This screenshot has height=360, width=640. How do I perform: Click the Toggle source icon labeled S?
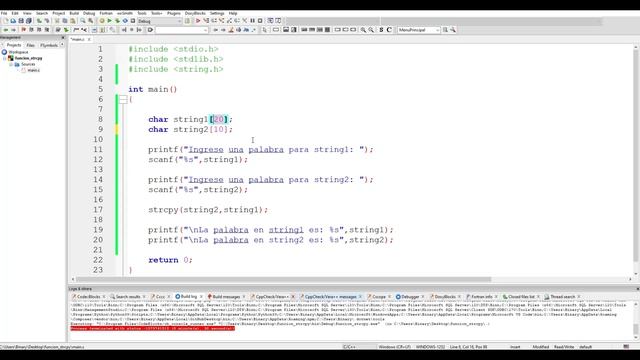pos(381,30)
